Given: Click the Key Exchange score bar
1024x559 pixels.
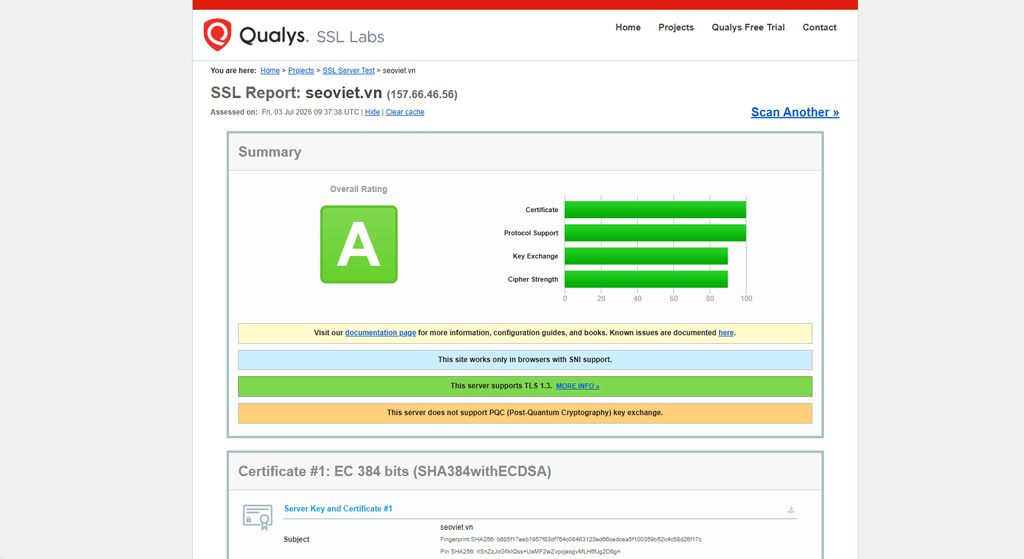Looking at the screenshot, I should coord(646,256).
